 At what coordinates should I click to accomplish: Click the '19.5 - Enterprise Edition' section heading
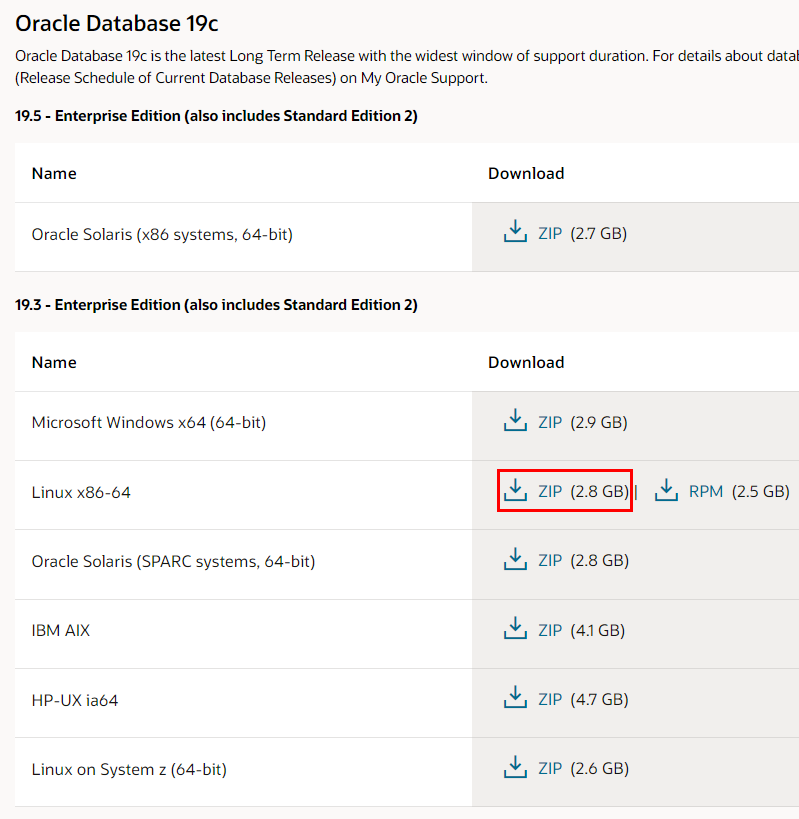click(x=216, y=116)
